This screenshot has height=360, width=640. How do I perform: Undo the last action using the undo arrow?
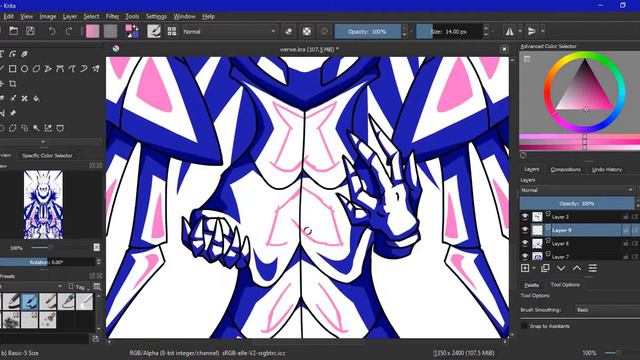coord(52,31)
